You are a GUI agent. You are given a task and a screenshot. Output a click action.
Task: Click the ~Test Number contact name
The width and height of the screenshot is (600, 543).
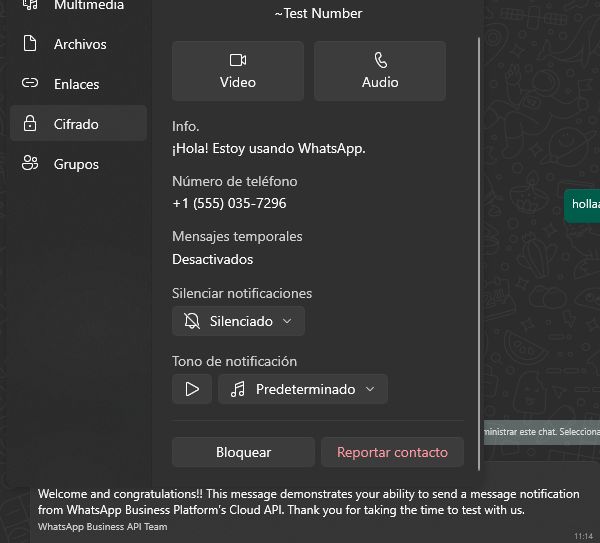(x=318, y=13)
